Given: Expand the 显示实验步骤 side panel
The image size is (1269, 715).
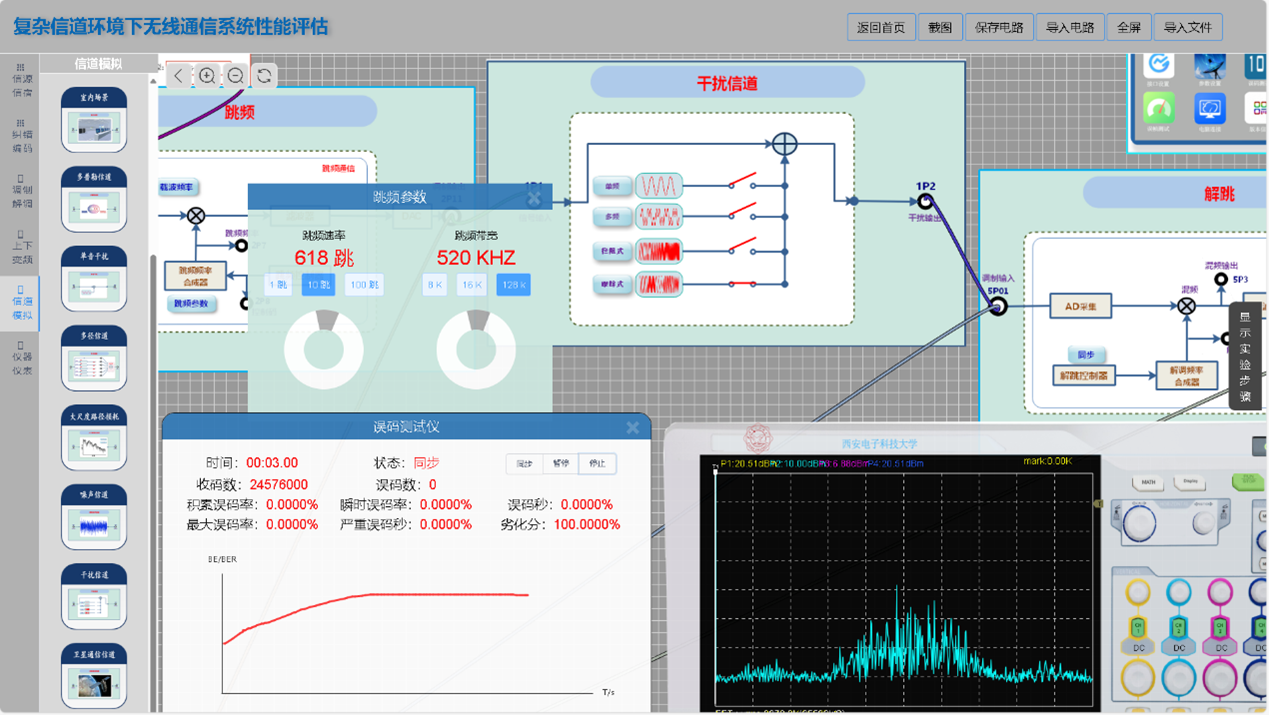Looking at the screenshot, I should [1245, 356].
